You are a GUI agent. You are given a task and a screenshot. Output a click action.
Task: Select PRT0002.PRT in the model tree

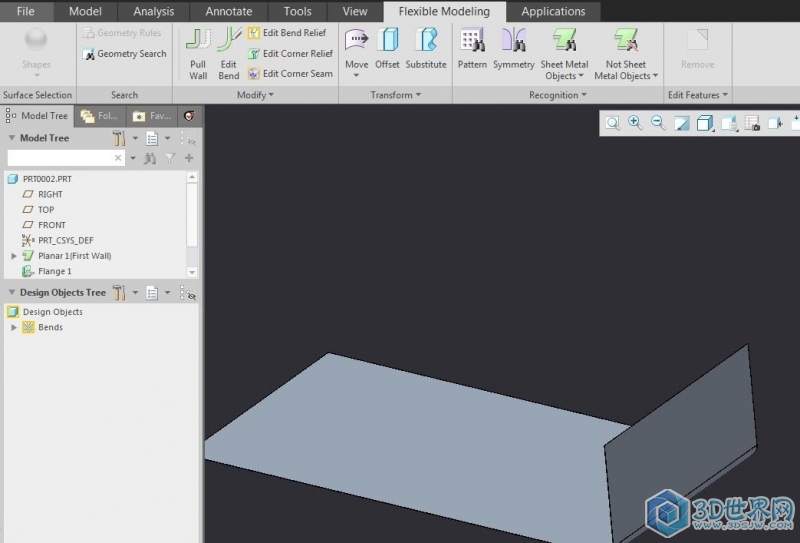click(40, 179)
